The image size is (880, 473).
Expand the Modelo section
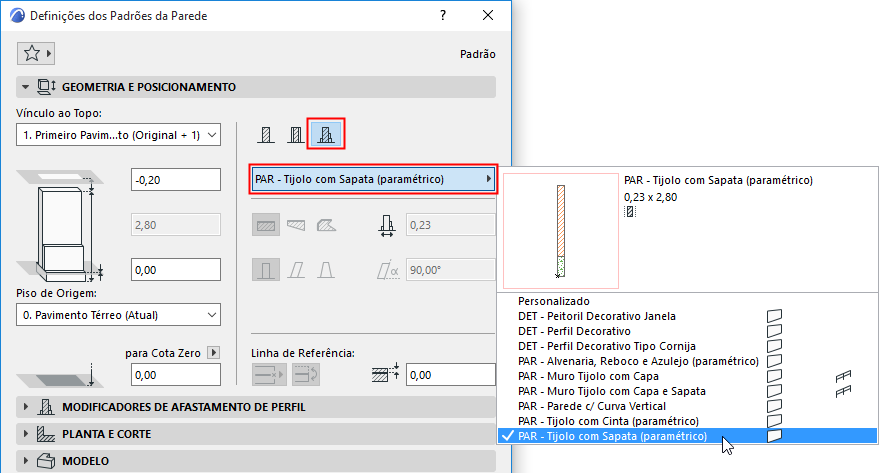(x=25, y=461)
